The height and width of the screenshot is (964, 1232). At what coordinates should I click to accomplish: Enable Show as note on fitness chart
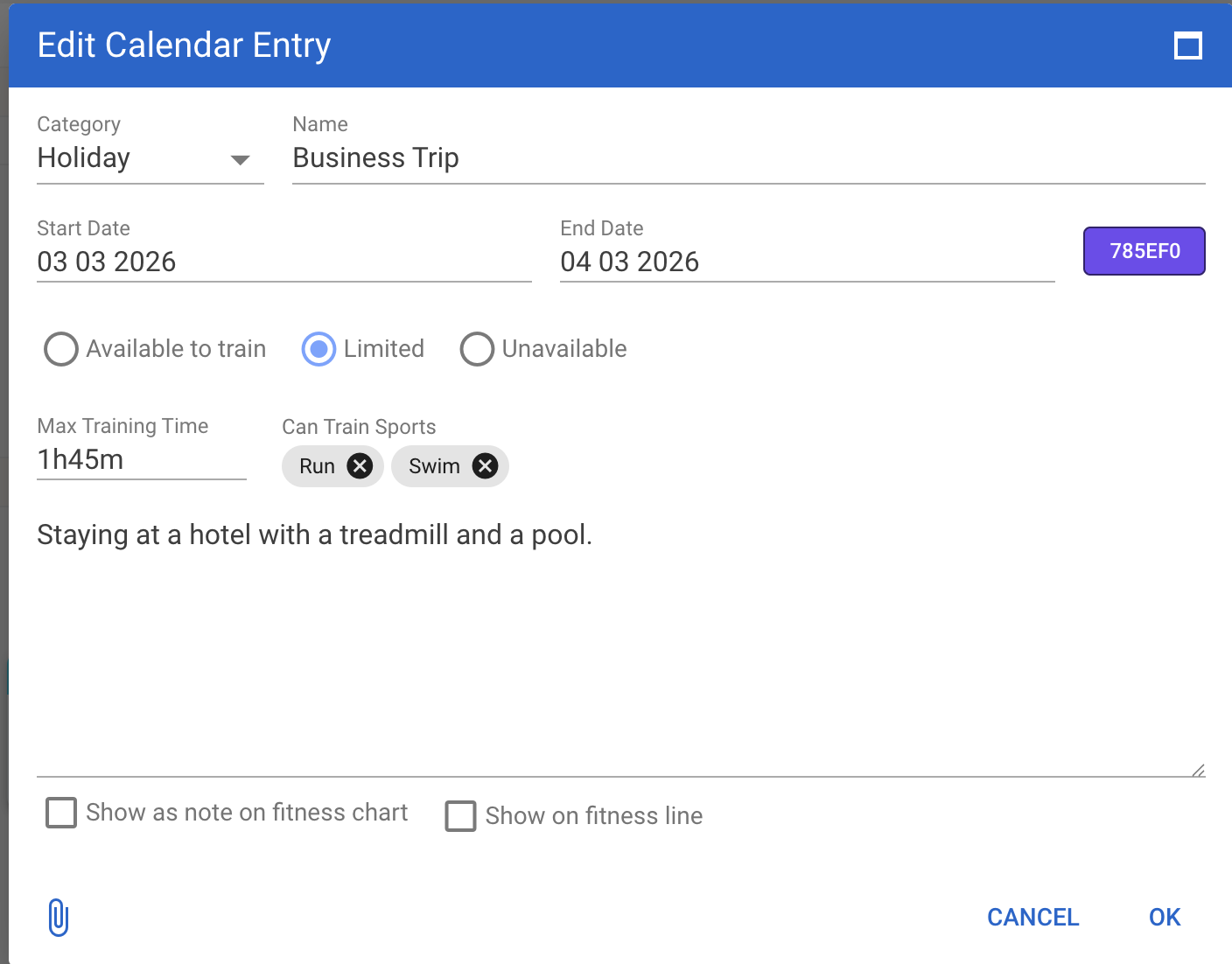(61, 813)
